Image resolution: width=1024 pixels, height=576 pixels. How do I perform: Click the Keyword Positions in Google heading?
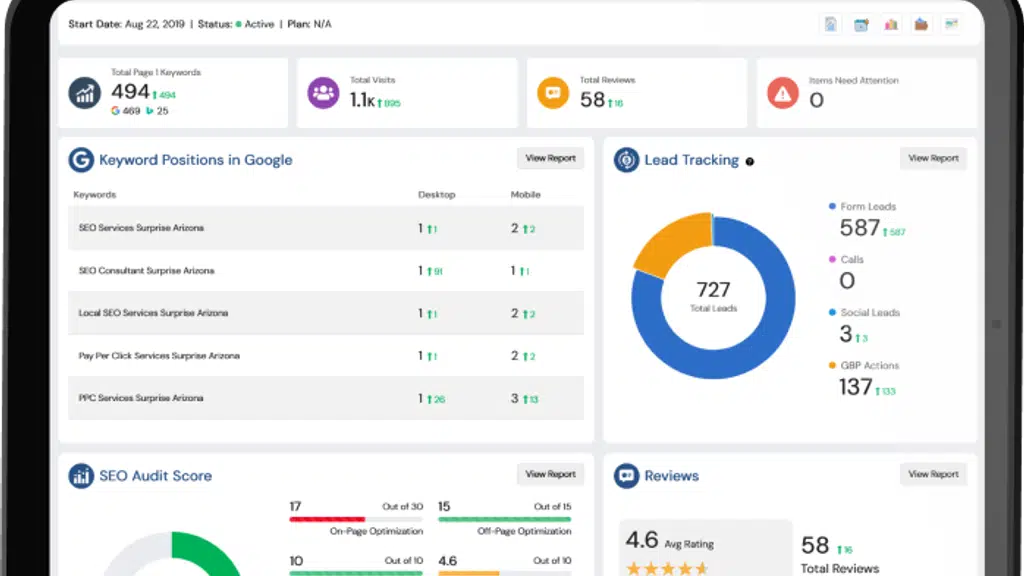click(195, 160)
